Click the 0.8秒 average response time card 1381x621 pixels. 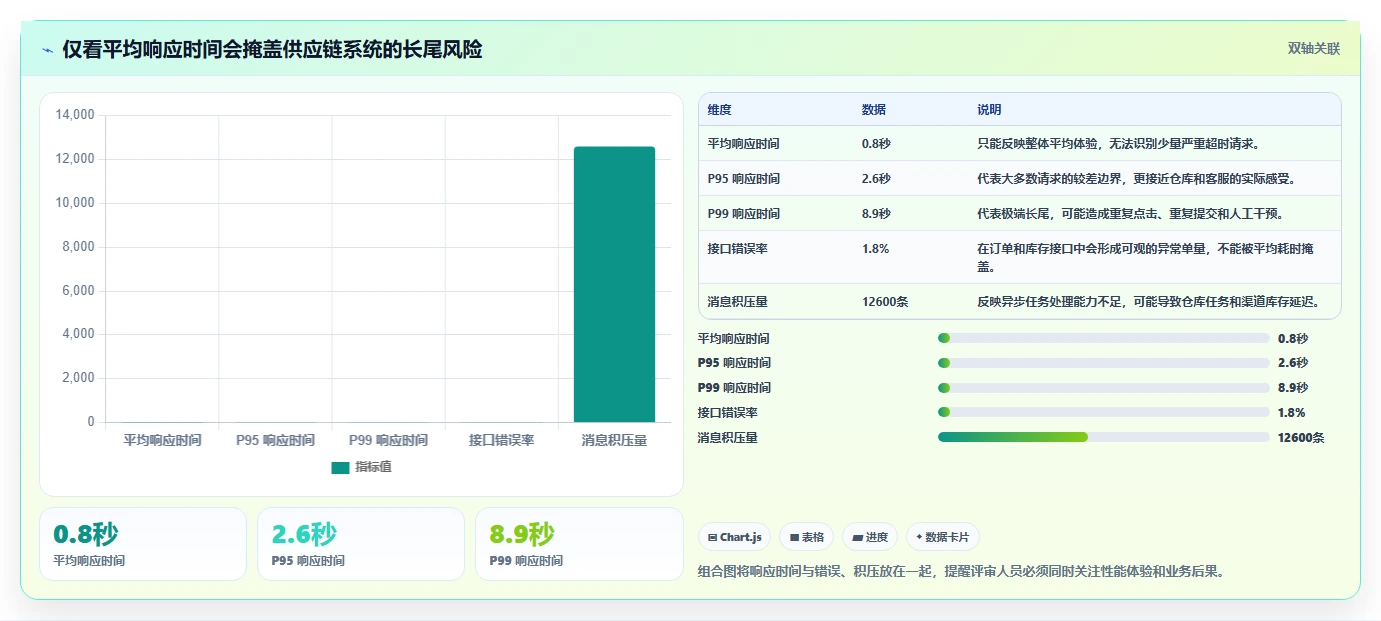143,544
